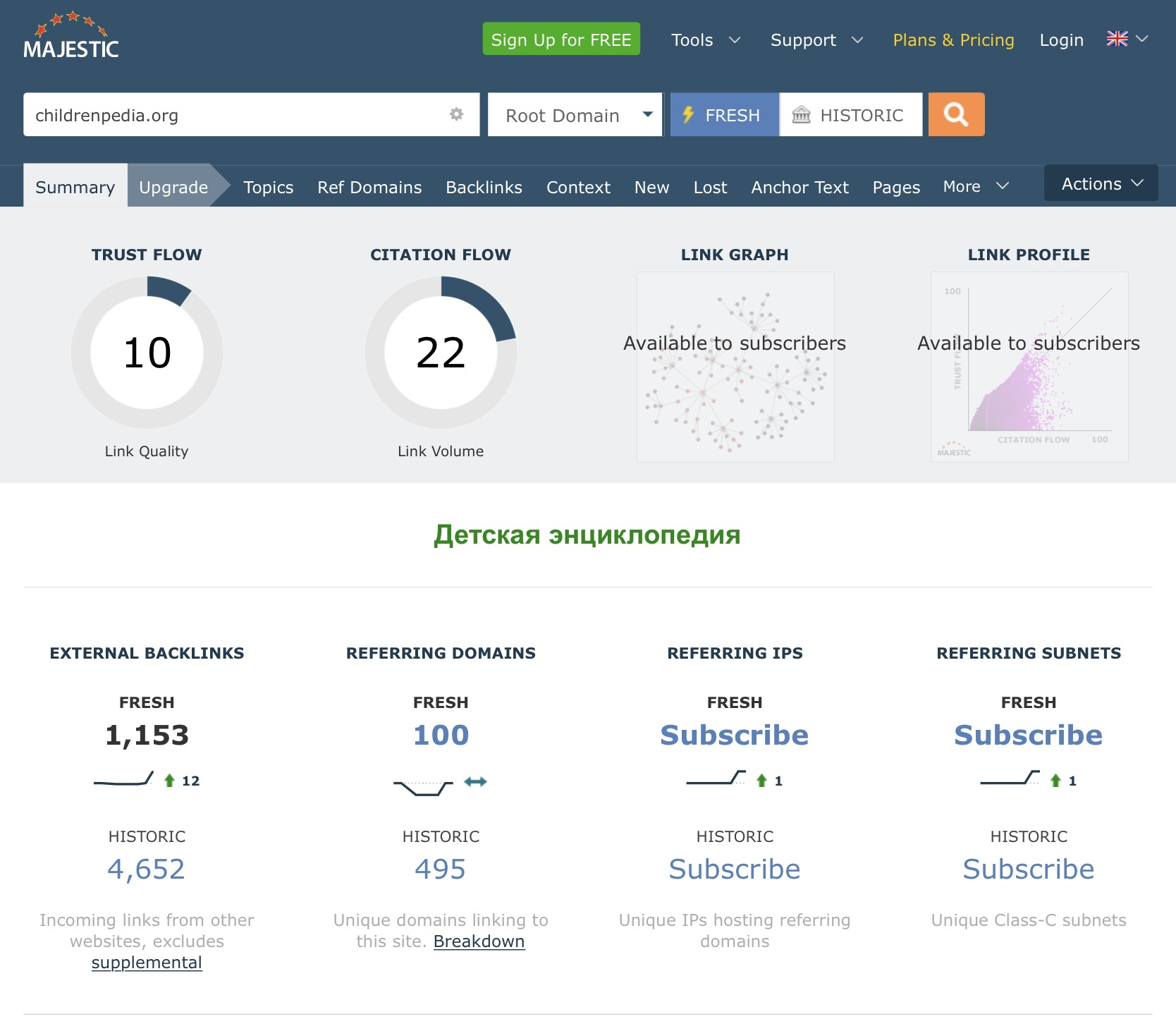Go to the Anchor Text tab

800,187
